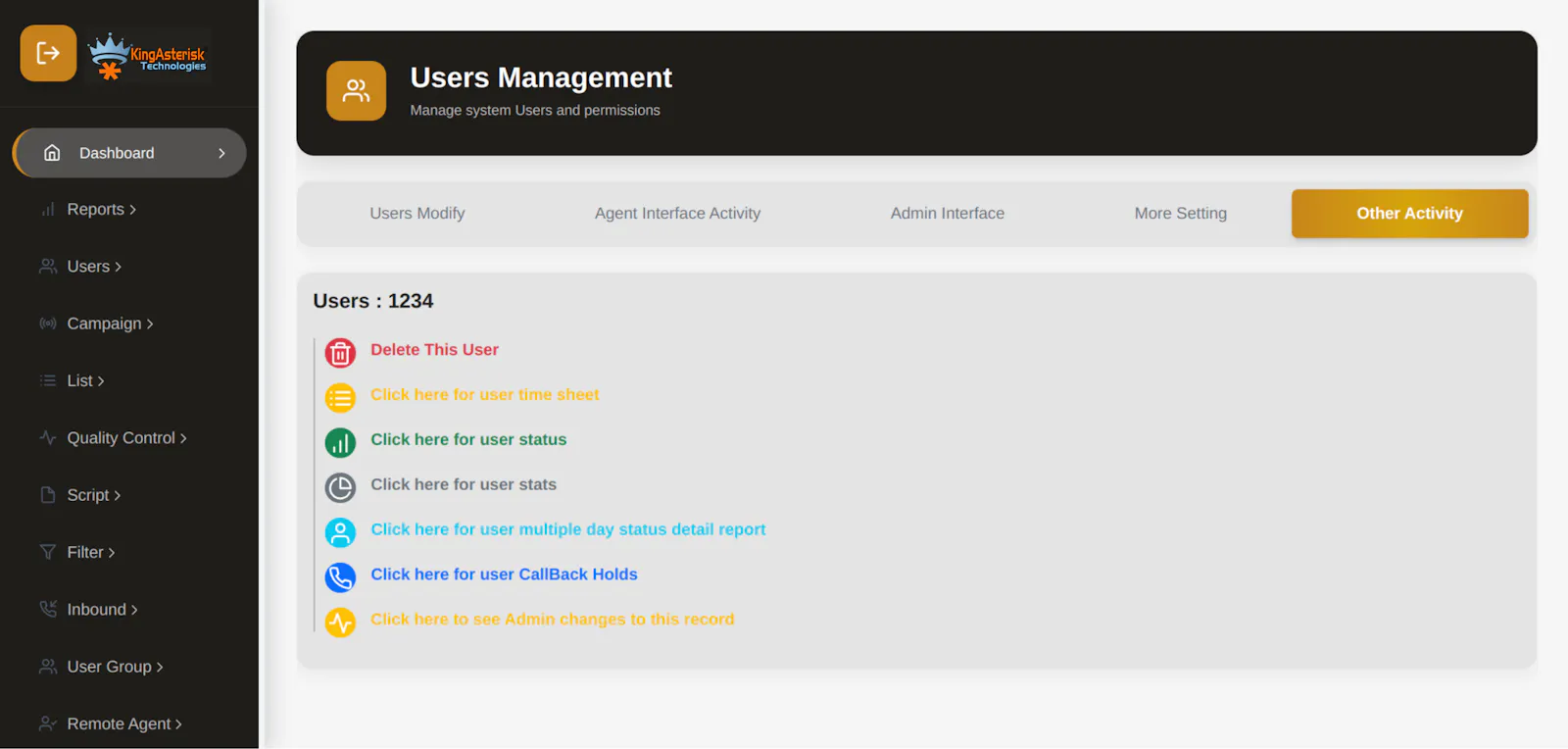Go to the More Setting tab
1568x749 pixels.
[1180, 213]
